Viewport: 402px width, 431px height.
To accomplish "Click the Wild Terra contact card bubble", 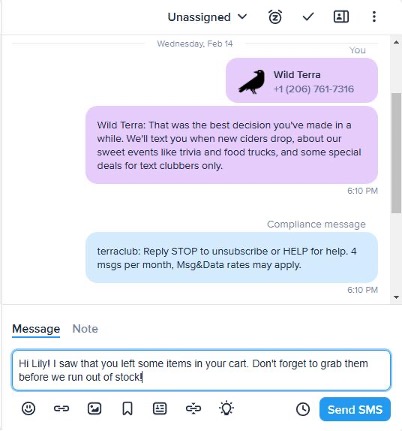I will coord(302,81).
